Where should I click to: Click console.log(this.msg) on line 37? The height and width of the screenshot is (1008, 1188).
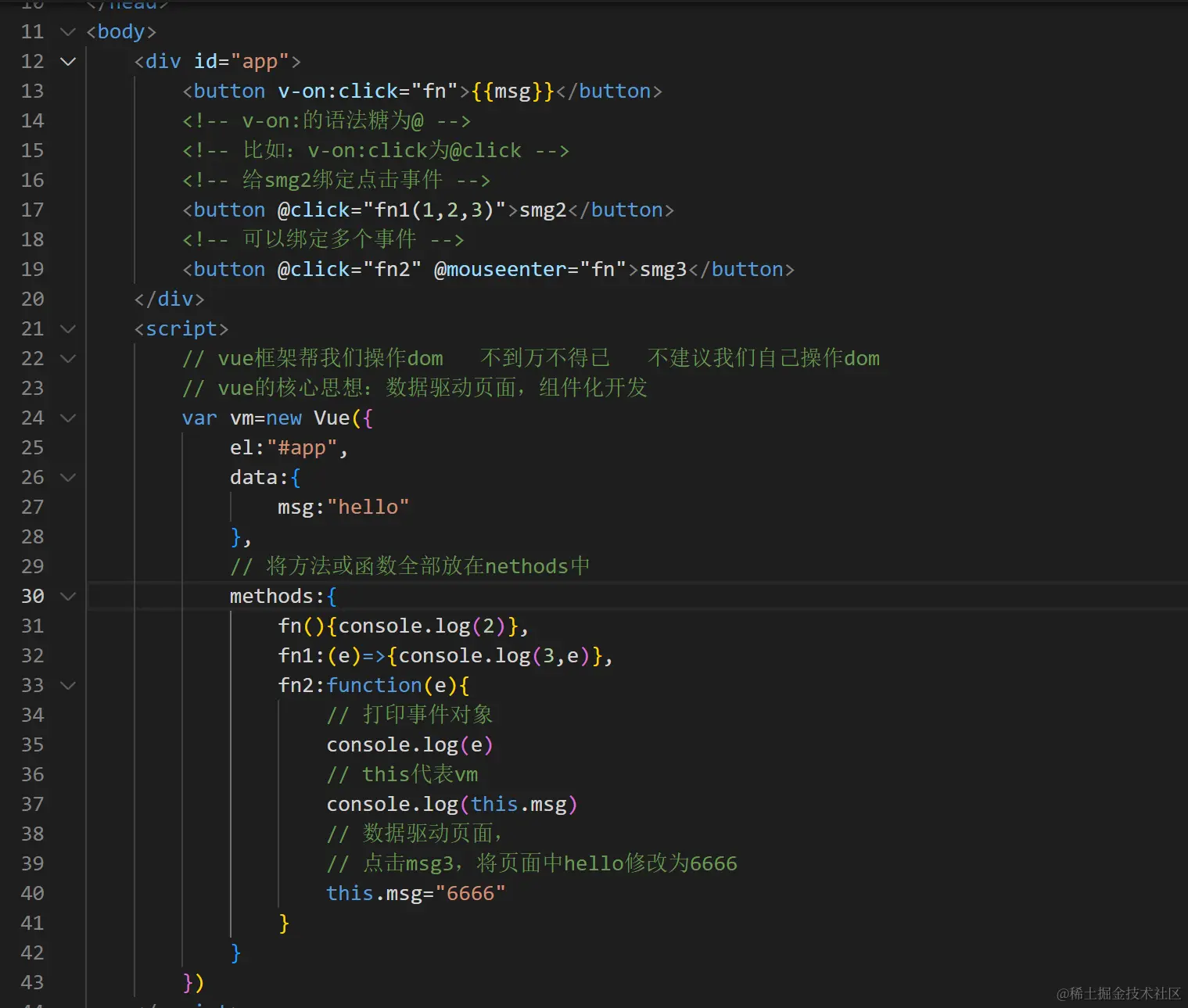click(x=452, y=805)
